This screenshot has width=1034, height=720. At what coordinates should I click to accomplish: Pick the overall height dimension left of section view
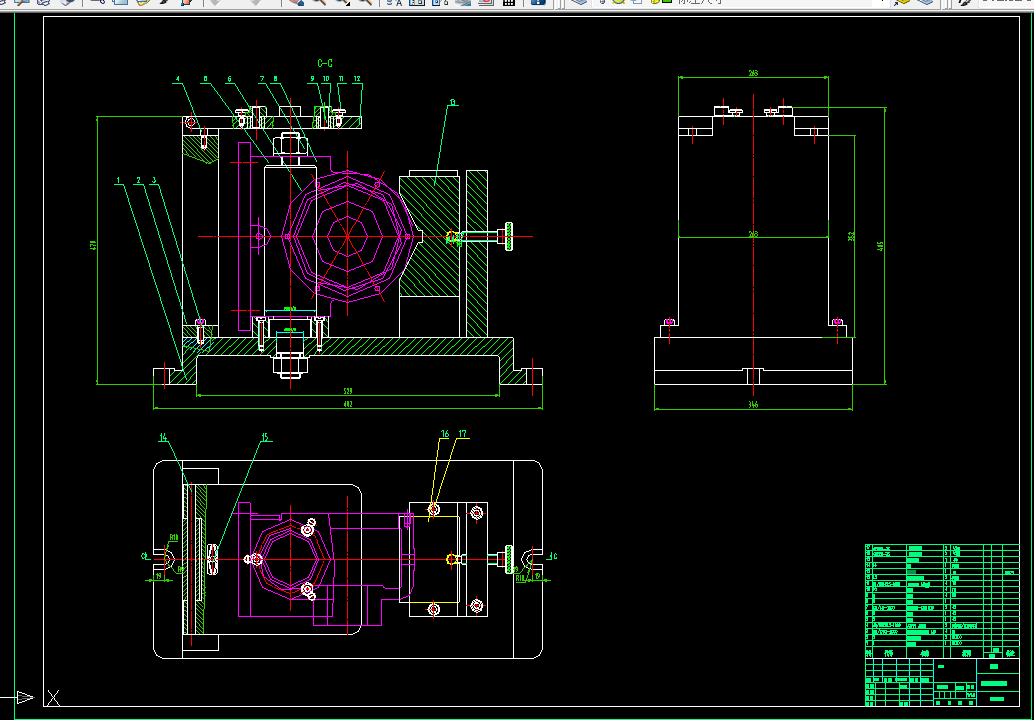(x=93, y=245)
